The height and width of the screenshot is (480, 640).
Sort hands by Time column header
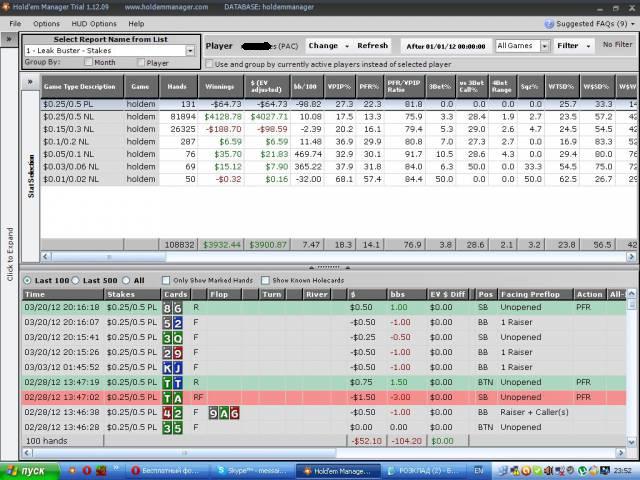pyautogui.click(x=63, y=294)
